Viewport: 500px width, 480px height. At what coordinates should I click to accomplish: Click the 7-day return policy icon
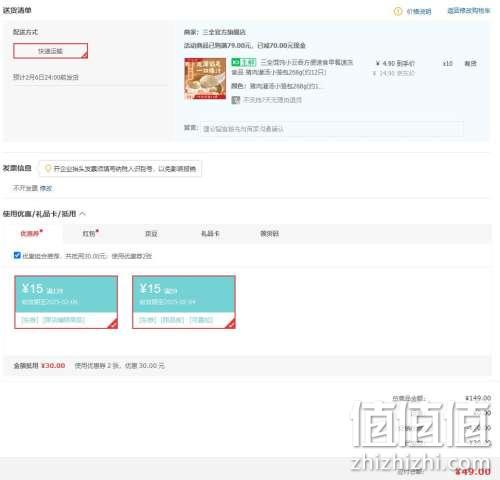236,100
